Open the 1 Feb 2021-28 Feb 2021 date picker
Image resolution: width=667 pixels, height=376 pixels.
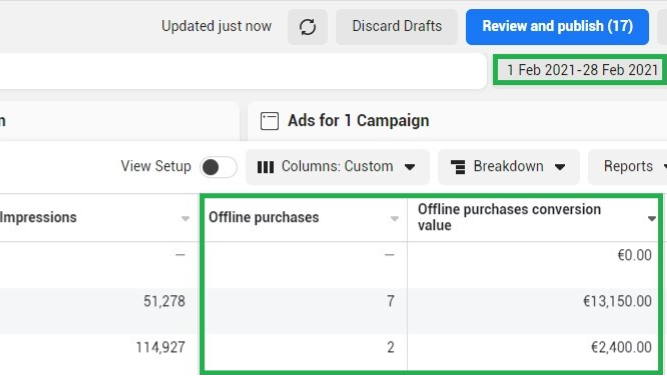581,70
